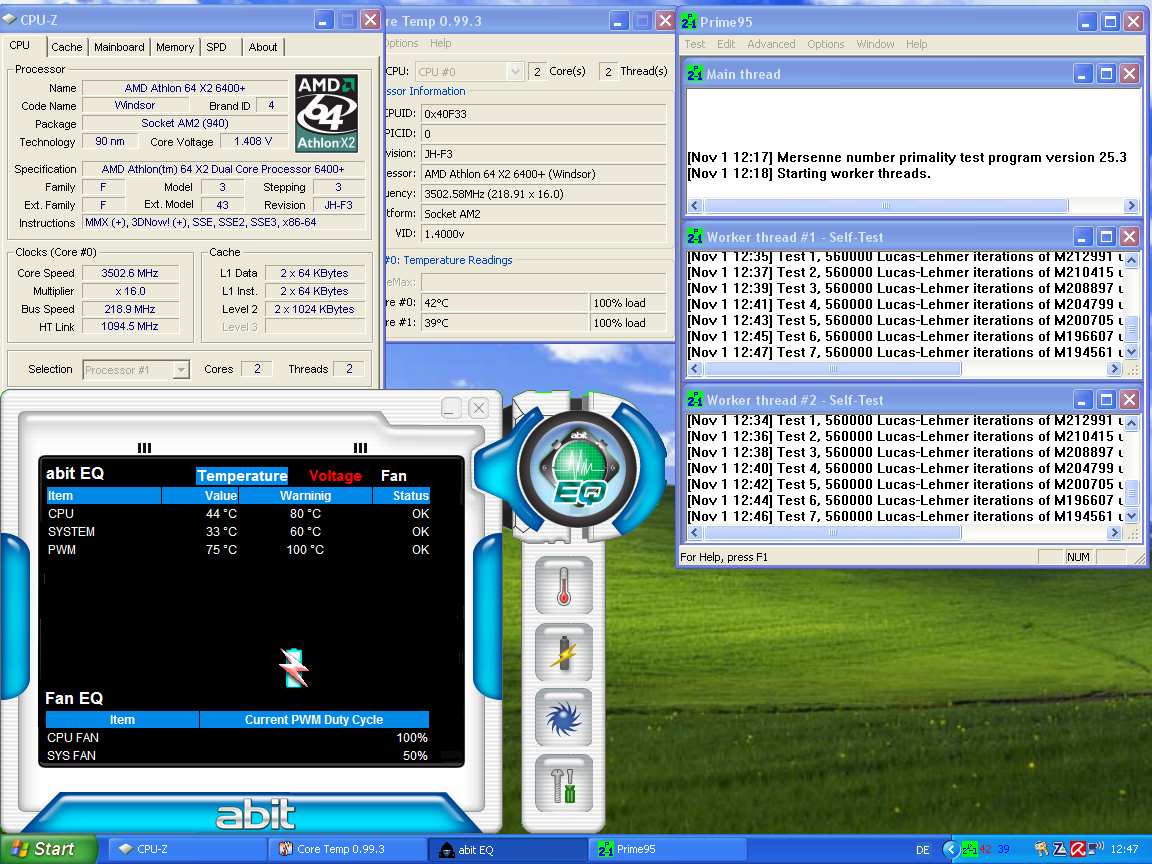Expand hidden tray icons arrow
This screenshot has width=1152, height=864.
pyautogui.click(x=950, y=849)
